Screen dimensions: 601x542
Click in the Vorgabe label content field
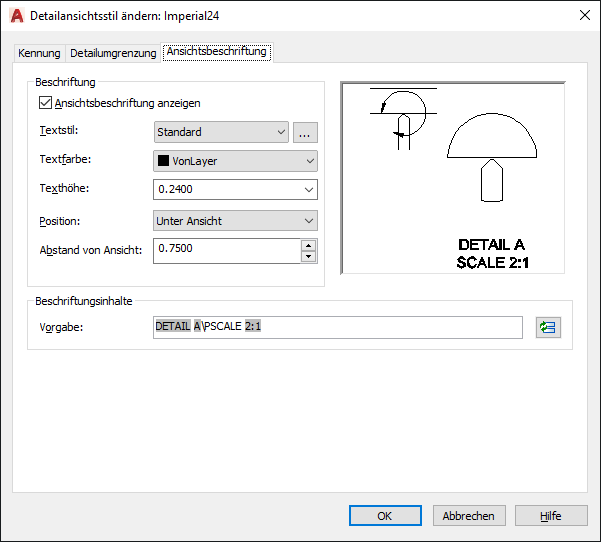[338, 327]
